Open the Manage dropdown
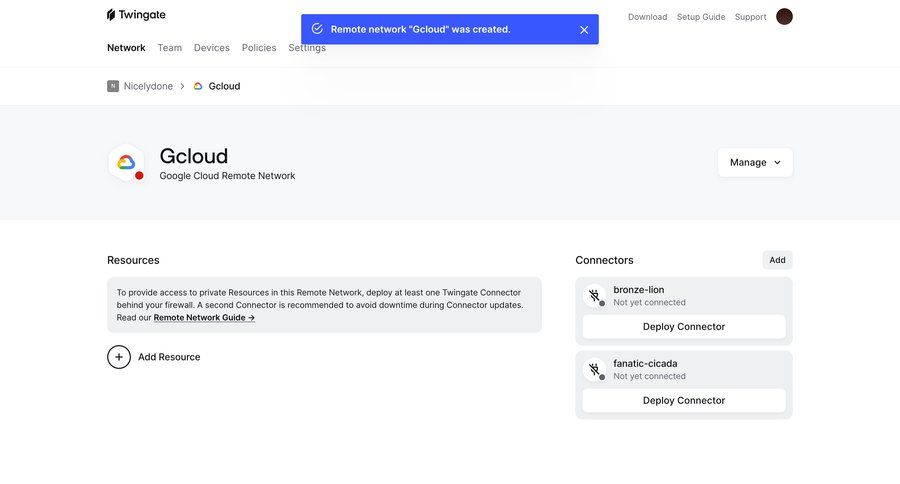 click(755, 162)
